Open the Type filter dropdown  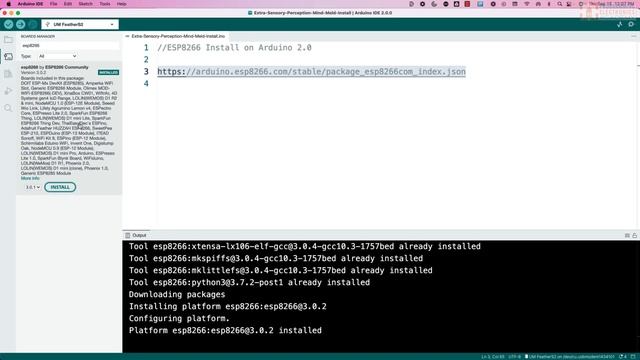(58, 56)
